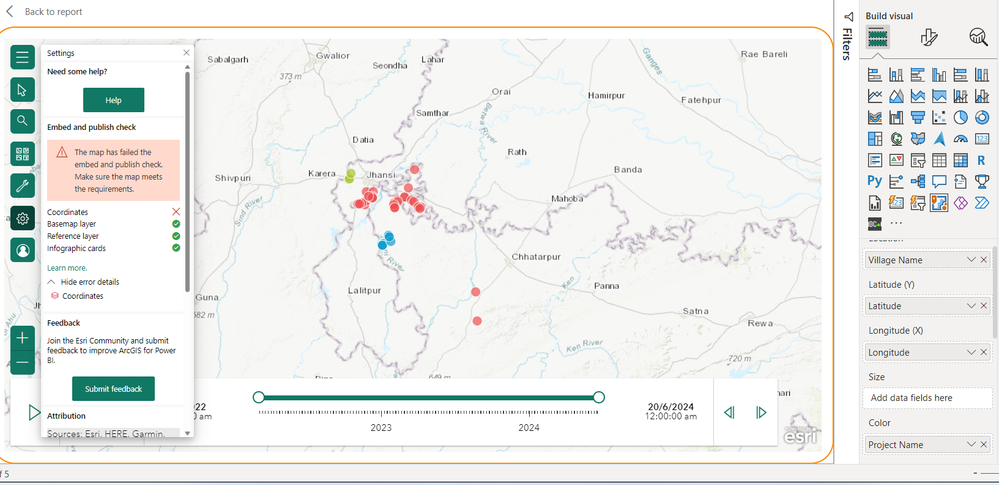
Task: Open Latitude field dropdown chevron
Action: pyautogui.click(x=971, y=306)
